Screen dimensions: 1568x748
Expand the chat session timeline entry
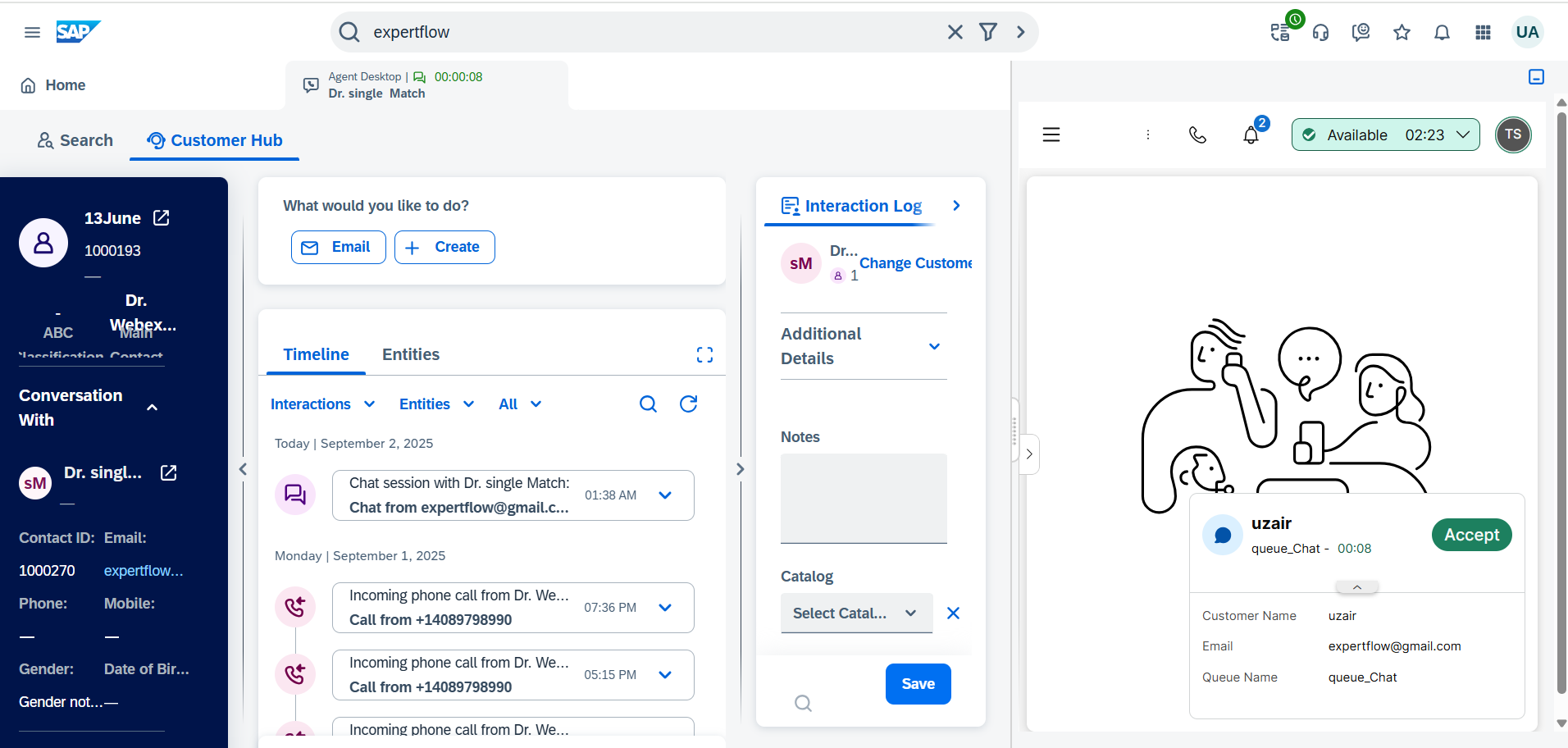coord(665,495)
